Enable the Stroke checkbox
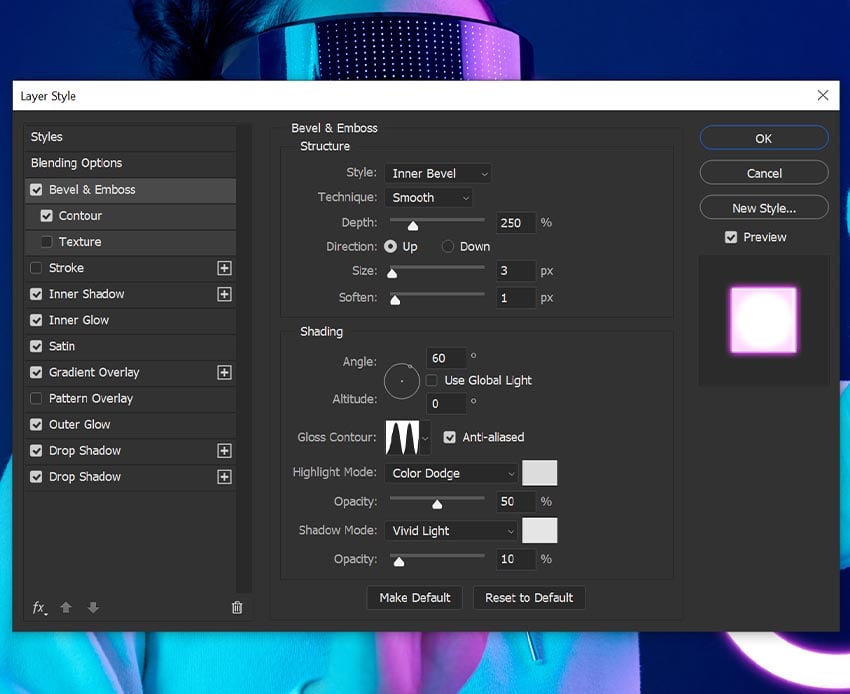 [x=36, y=268]
